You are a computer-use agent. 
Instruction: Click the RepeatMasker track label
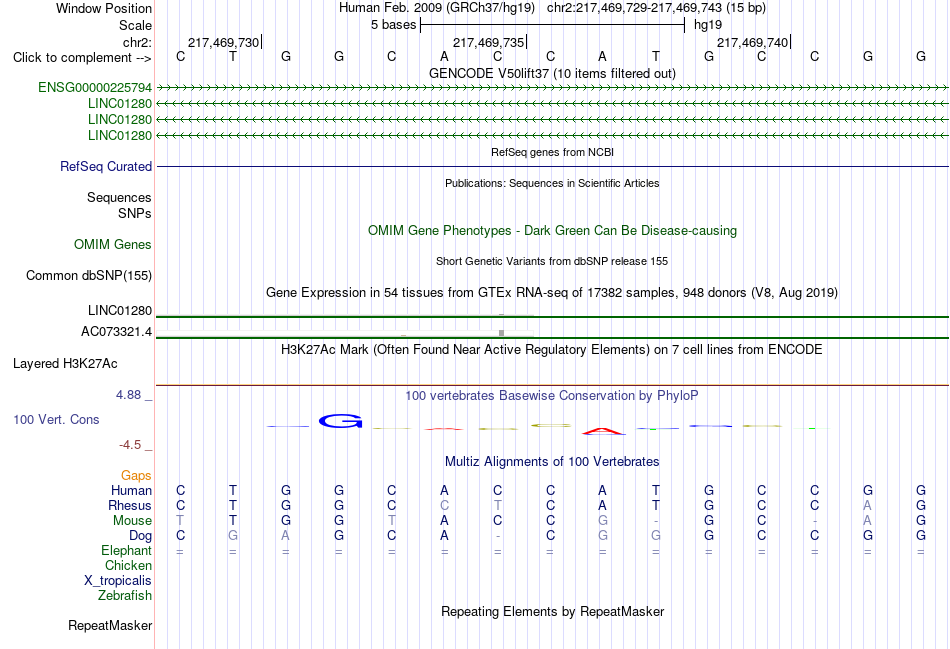(110, 625)
